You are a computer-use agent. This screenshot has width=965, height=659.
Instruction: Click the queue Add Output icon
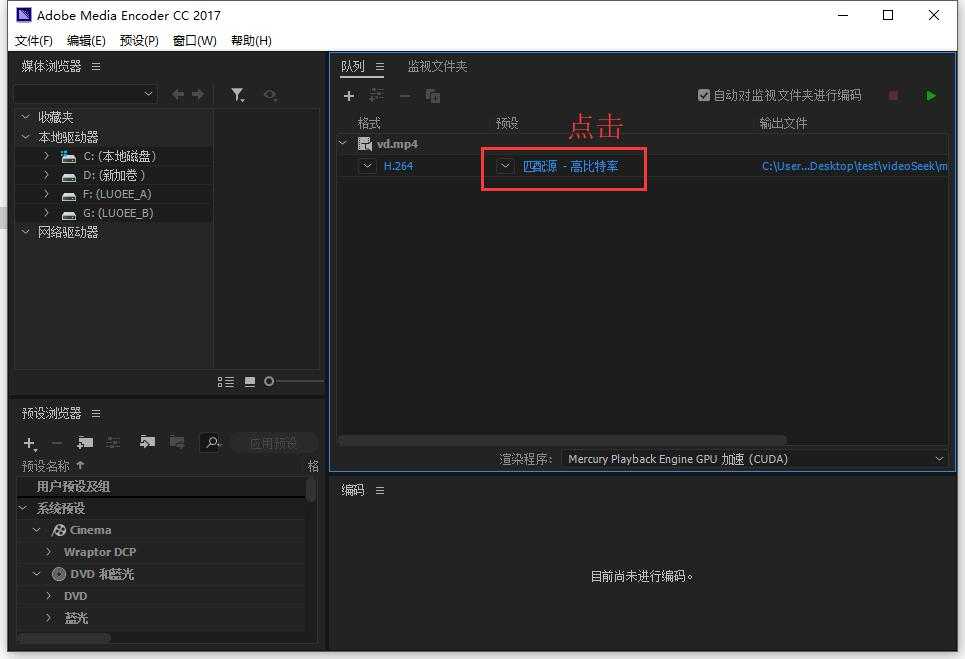point(376,95)
